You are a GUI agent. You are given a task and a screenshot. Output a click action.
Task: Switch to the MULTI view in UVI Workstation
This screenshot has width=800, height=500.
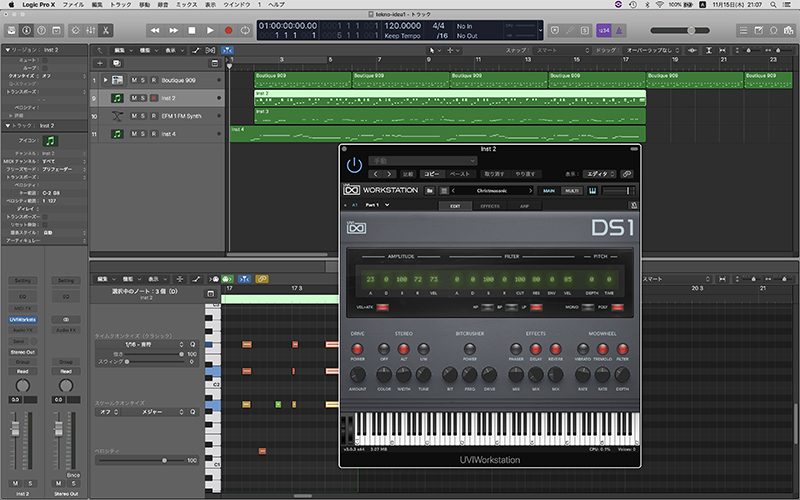click(x=571, y=191)
